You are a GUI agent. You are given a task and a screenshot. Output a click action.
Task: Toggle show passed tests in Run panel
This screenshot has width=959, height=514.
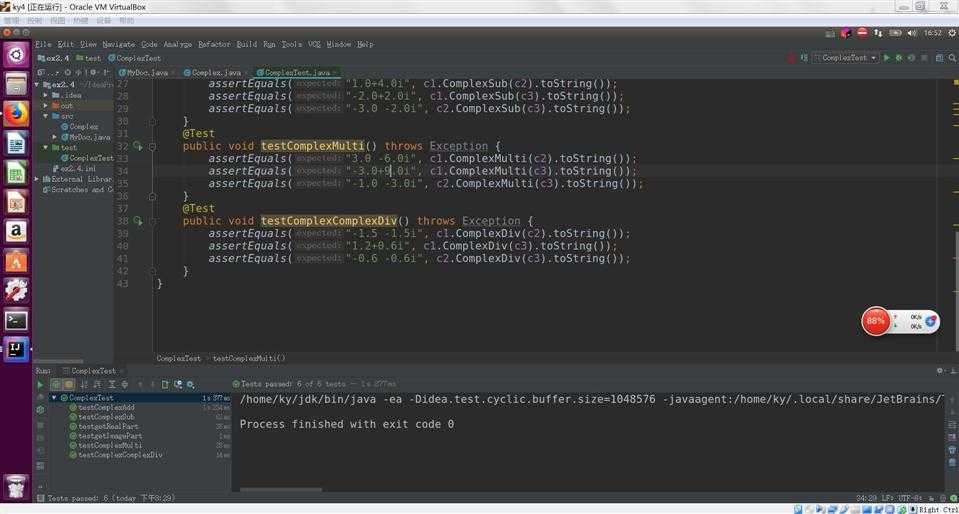click(56, 385)
